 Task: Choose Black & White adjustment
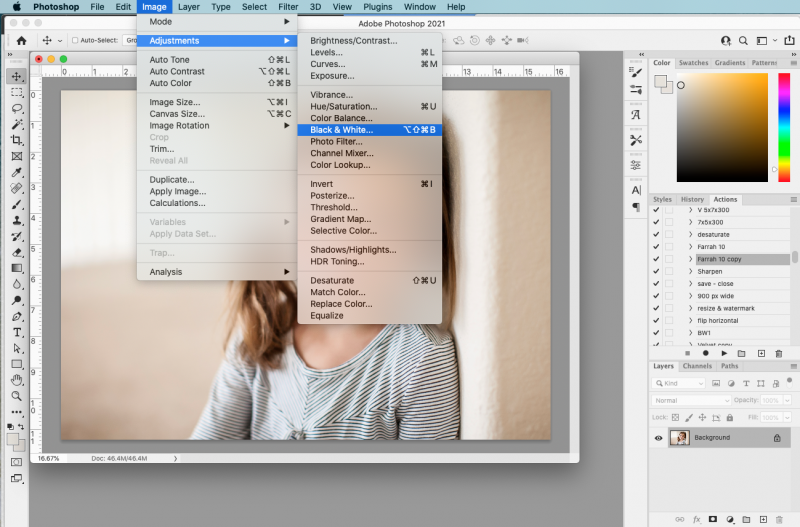[x=369, y=130]
